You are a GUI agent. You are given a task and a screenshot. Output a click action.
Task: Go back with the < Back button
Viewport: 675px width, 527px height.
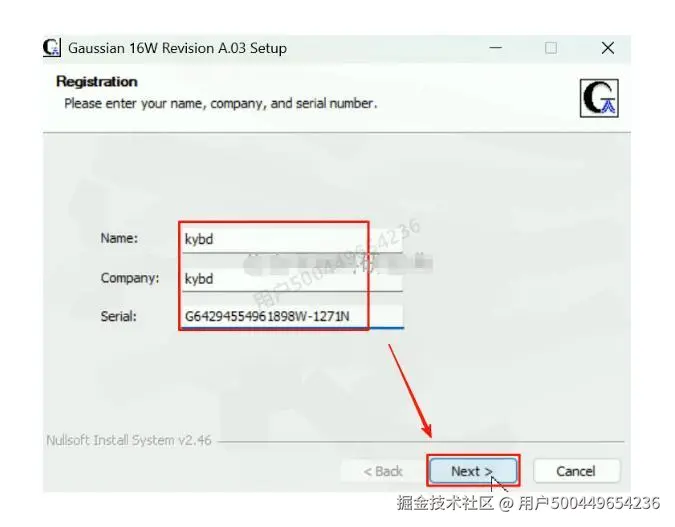click(383, 471)
